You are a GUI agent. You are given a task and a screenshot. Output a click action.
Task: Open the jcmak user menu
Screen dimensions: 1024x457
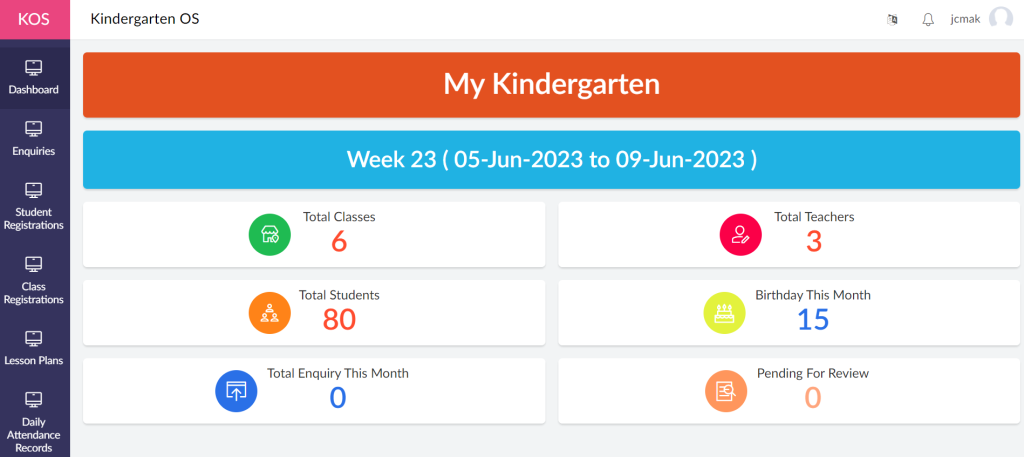pos(964,19)
